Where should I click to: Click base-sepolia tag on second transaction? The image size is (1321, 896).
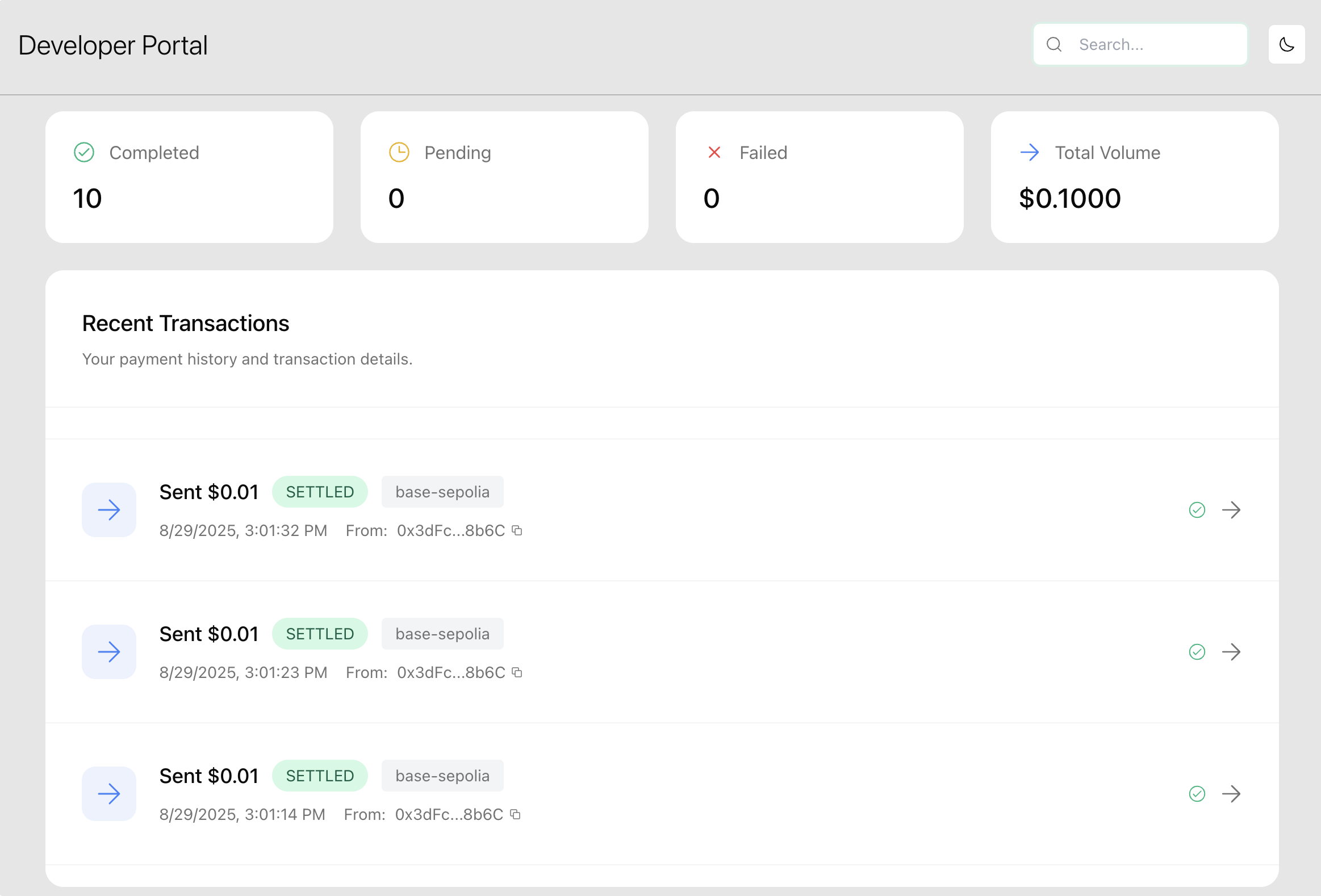tap(442, 634)
